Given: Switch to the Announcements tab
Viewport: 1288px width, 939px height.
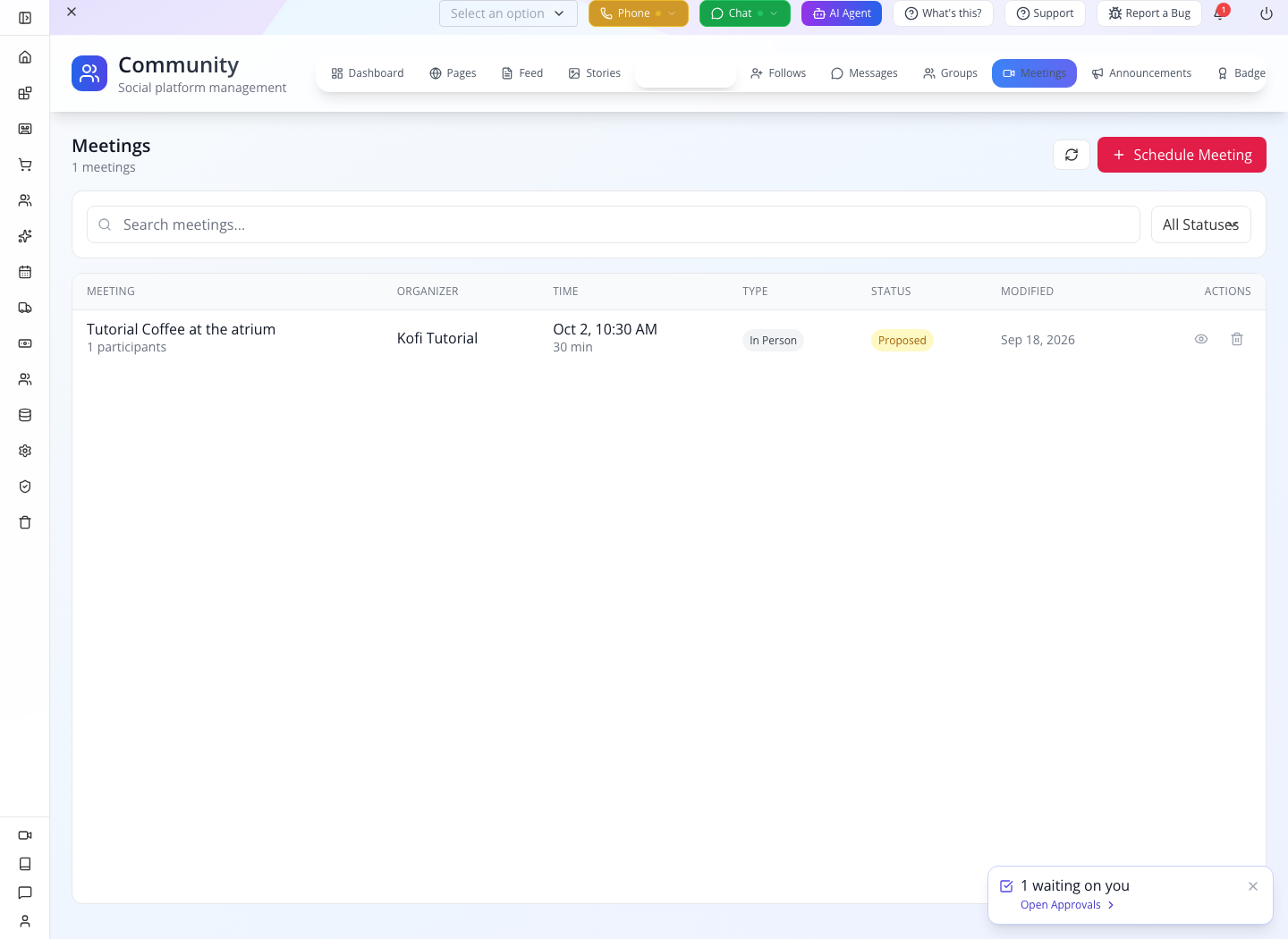Looking at the screenshot, I should [1141, 73].
